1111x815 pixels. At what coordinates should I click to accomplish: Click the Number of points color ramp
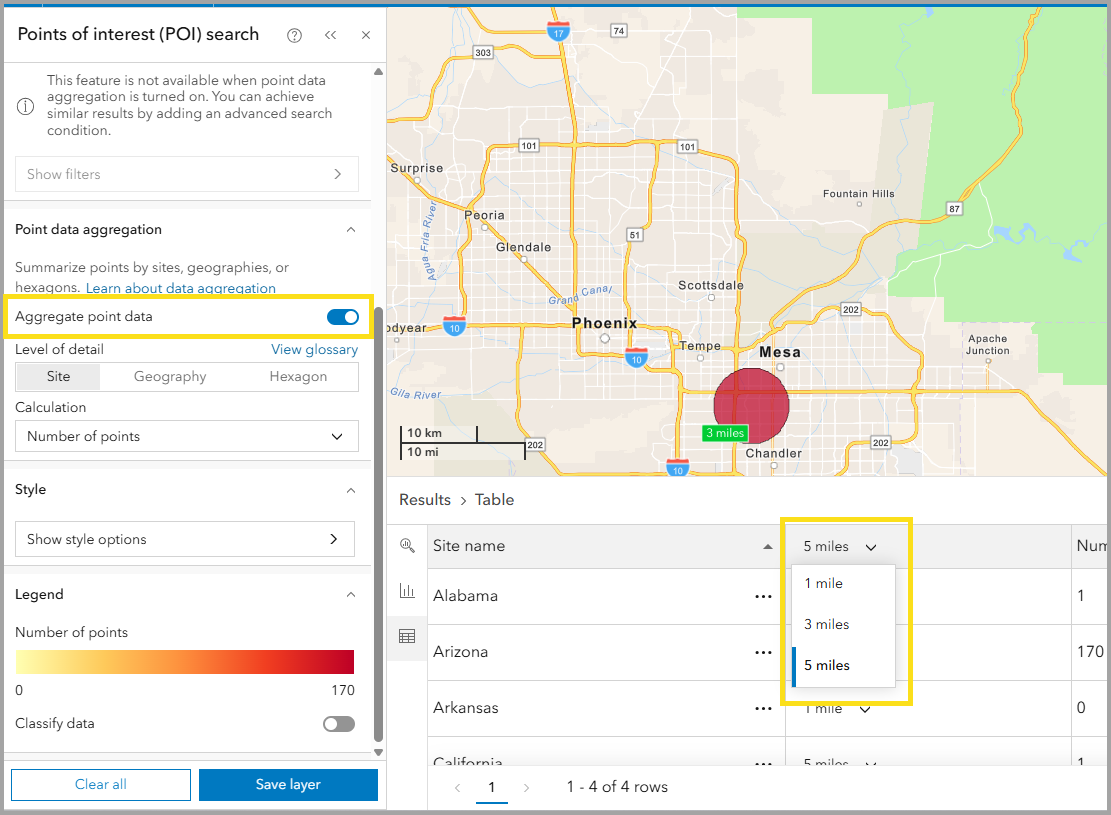point(185,662)
